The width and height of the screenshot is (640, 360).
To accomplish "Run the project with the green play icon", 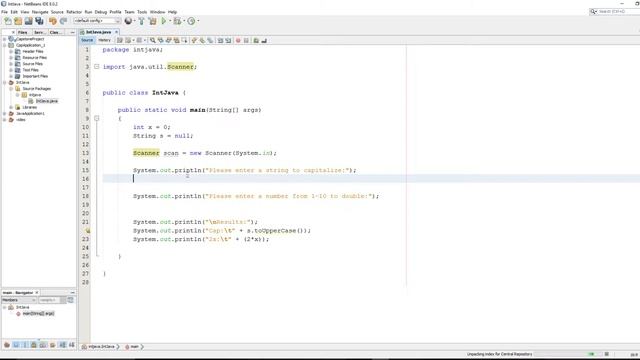I will (x=164, y=21).
